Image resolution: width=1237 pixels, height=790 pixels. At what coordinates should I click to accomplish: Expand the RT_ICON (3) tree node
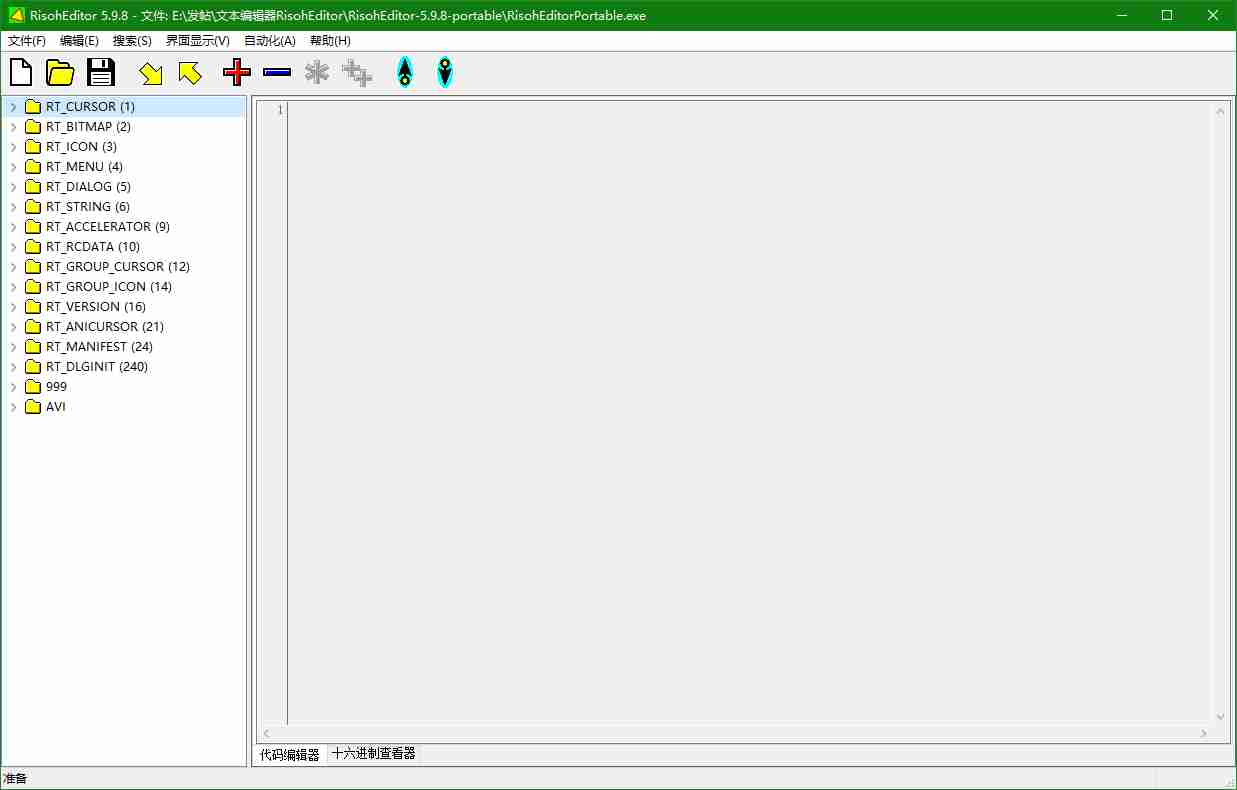coord(13,146)
